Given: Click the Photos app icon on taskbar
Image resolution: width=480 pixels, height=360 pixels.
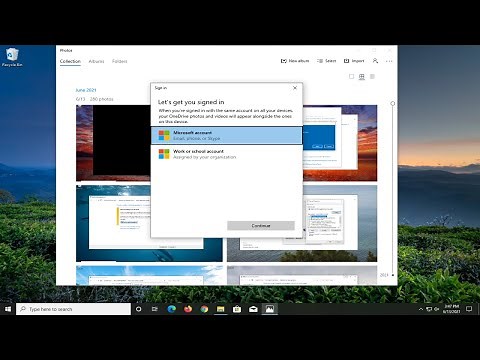Looking at the screenshot, I should coord(270,309).
